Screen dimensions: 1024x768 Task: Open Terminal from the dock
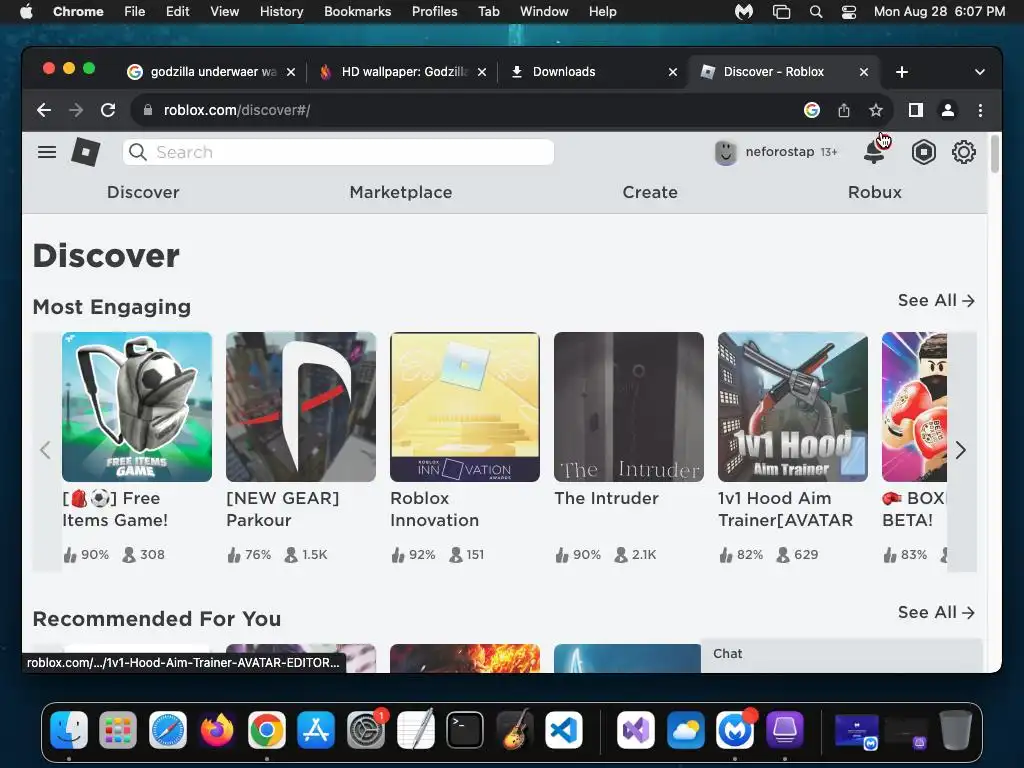coord(465,730)
